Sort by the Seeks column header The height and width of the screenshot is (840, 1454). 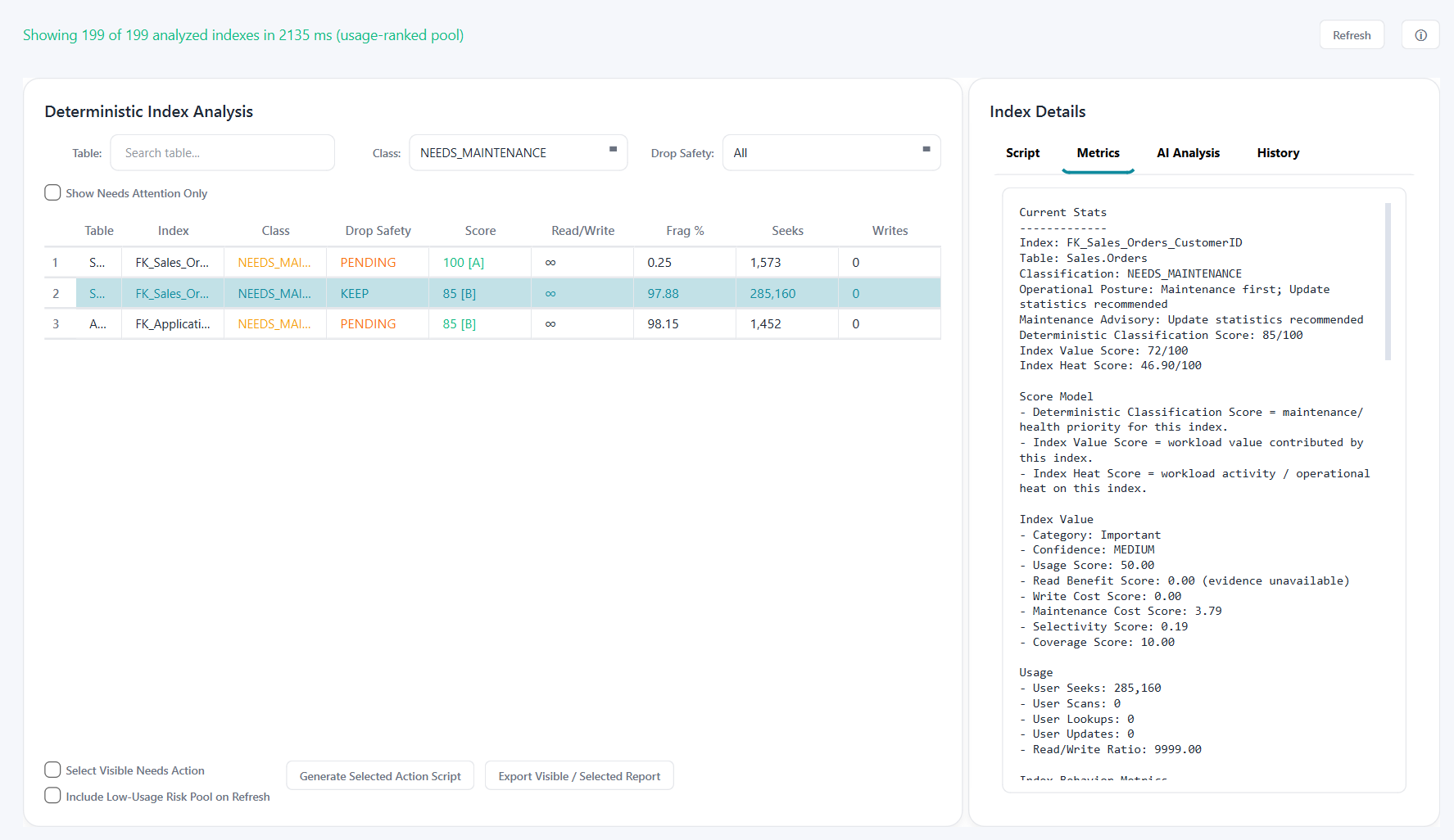tap(787, 231)
